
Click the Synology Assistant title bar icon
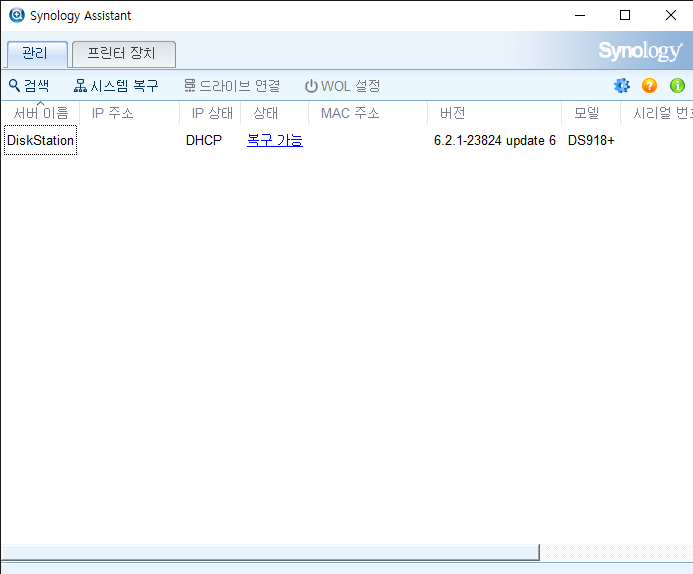[17, 15]
